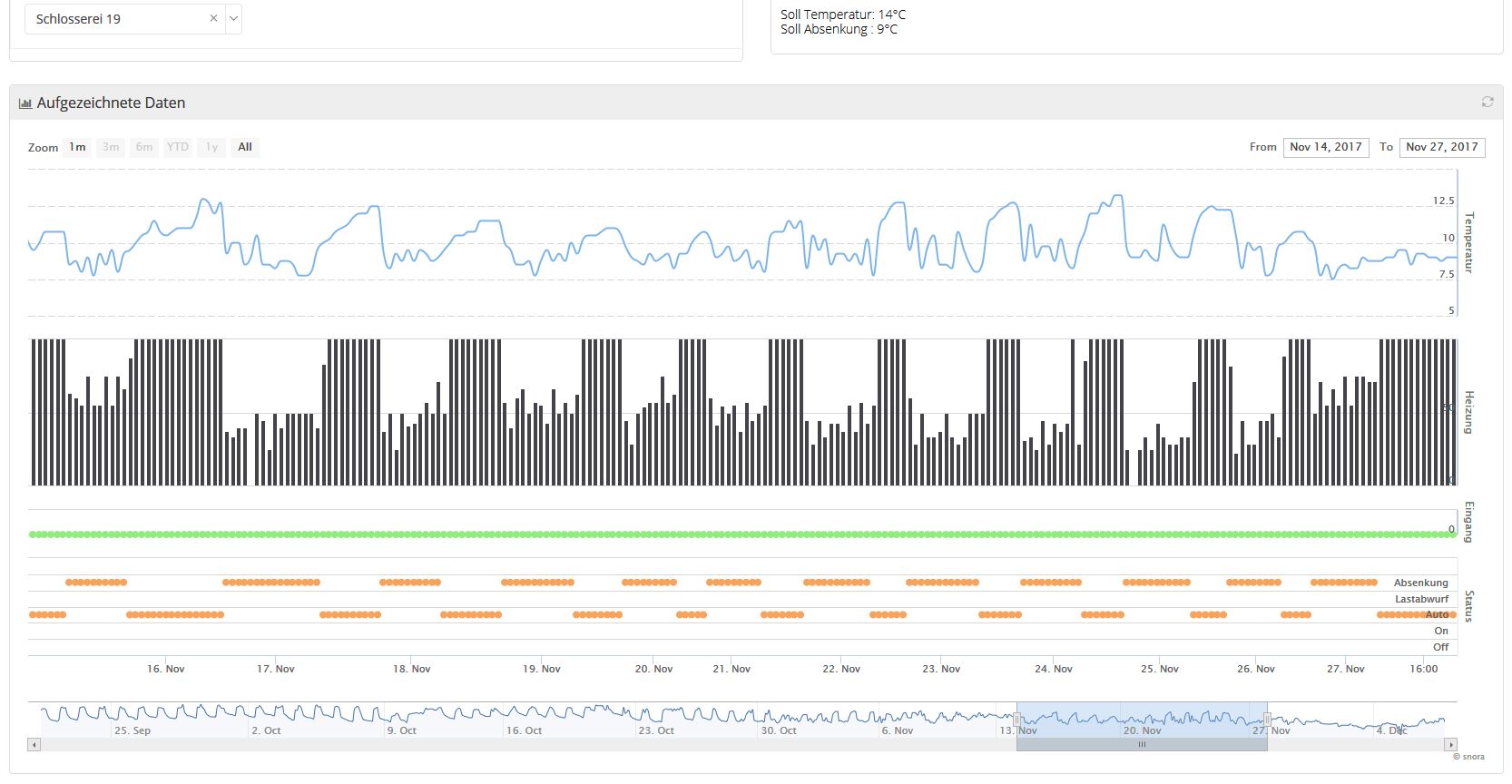
Task: Set zoom range to 1m
Action: (x=77, y=147)
